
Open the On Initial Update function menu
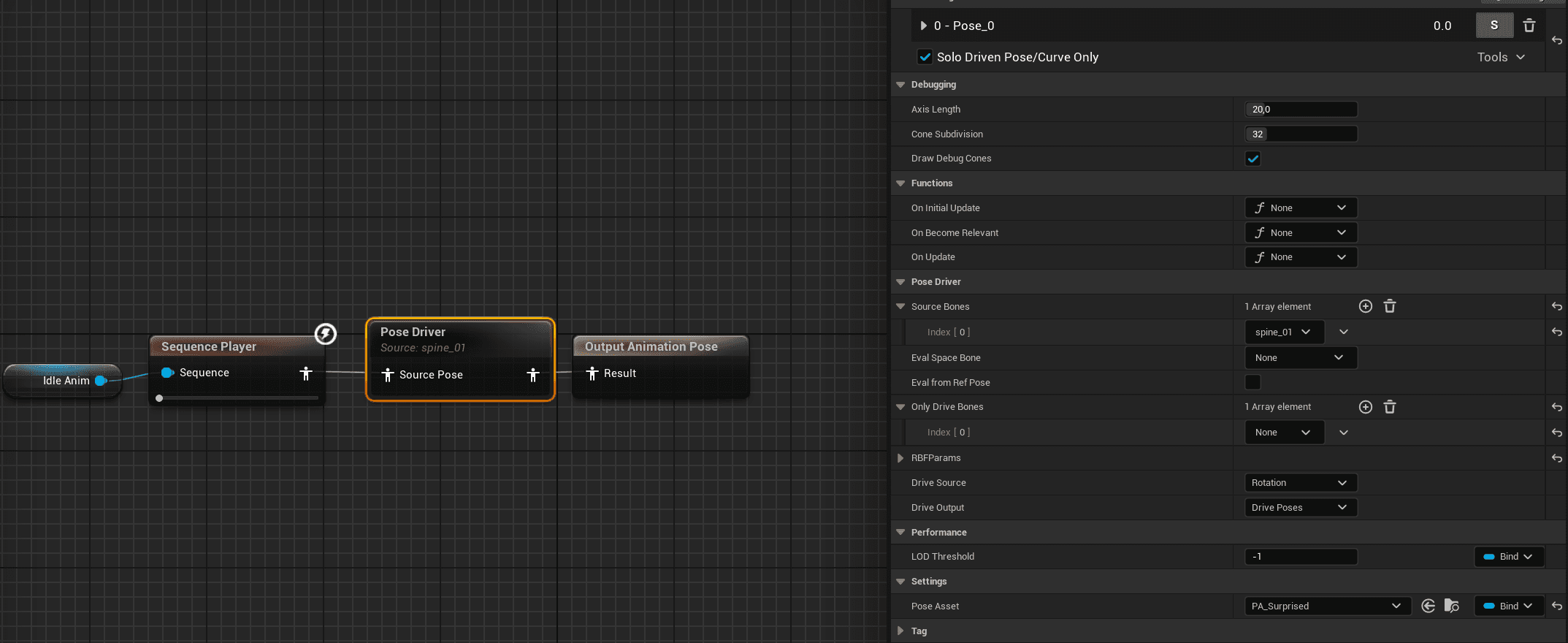[x=1300, y=208]
